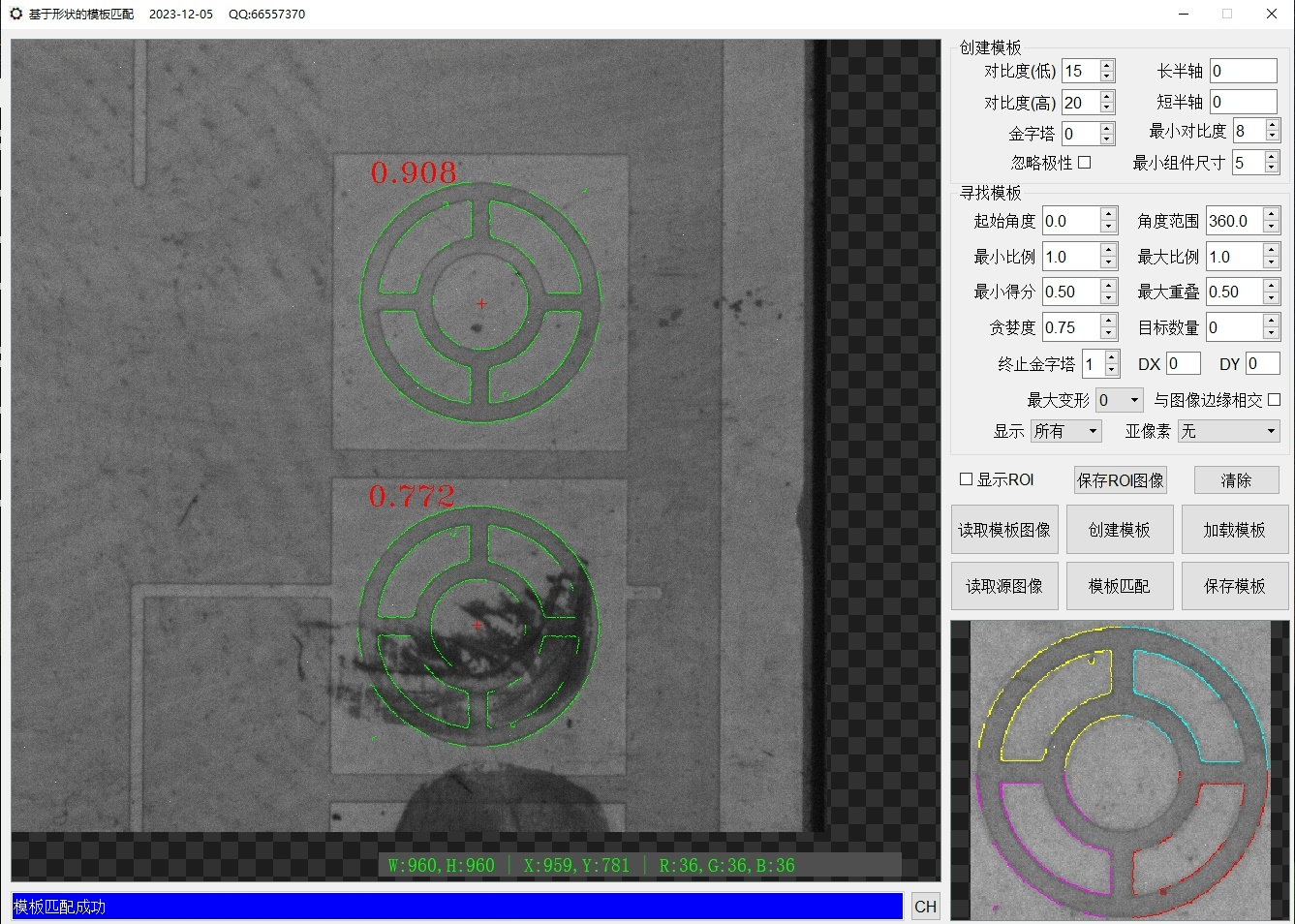Decrease 角度范围 with down arrow
This screenshot has width=1295, height=924.
pyautogui.click(x=1272, y=228)
